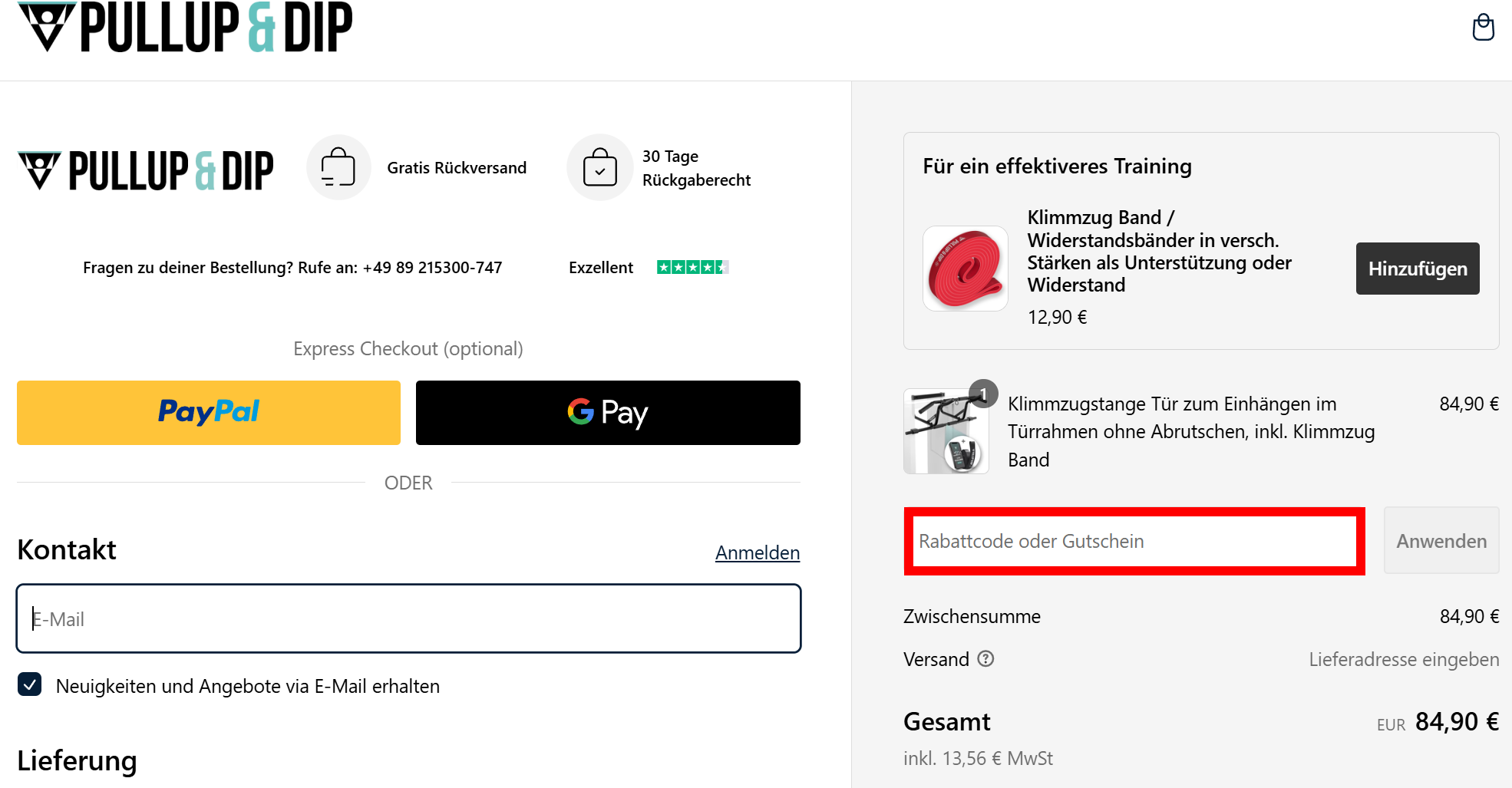This screenshot has width=1512, height=788.
Task: Open the shopping bag cart icon
Action: point(1483,28)
